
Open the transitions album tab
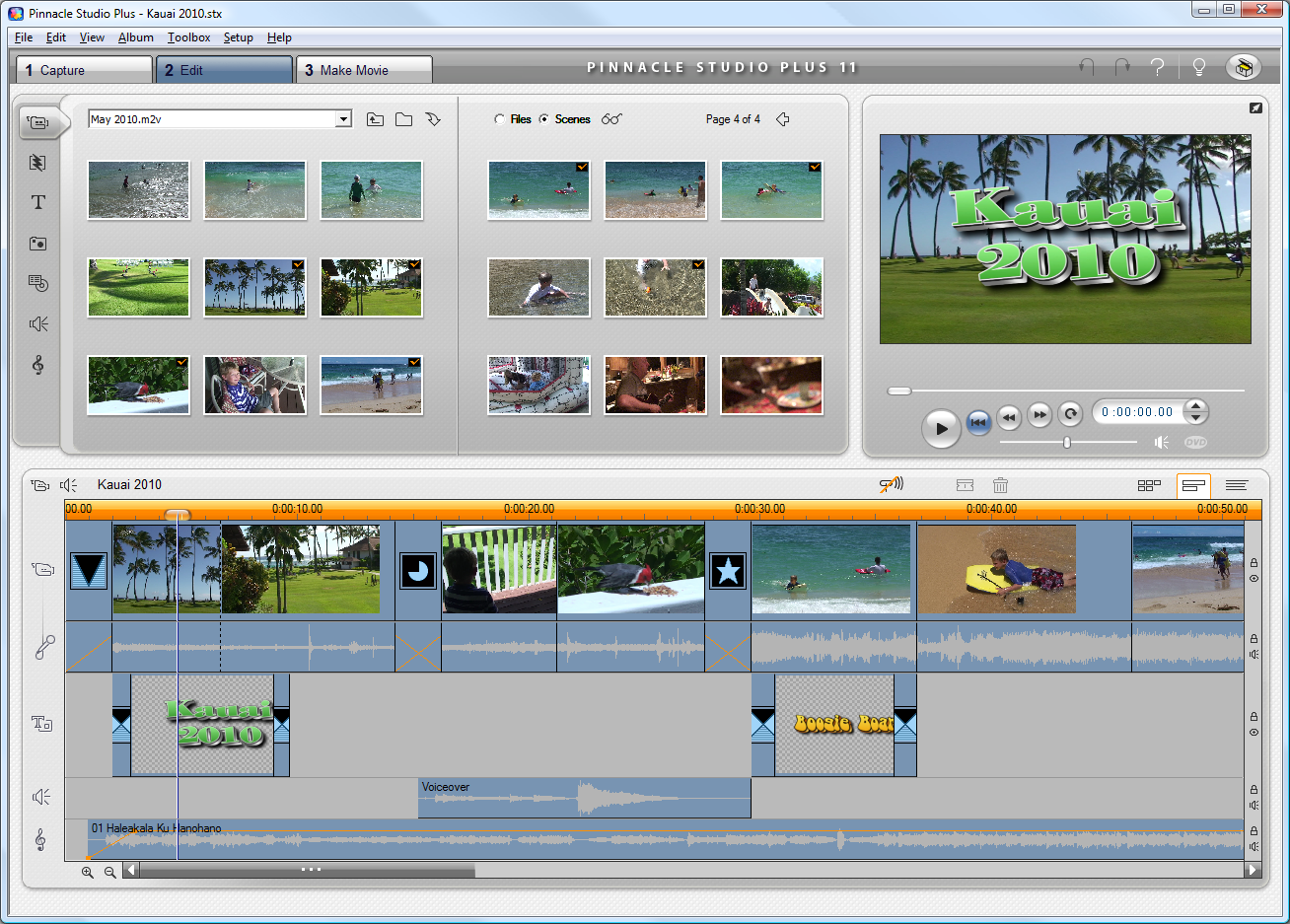tap(38, 163)
